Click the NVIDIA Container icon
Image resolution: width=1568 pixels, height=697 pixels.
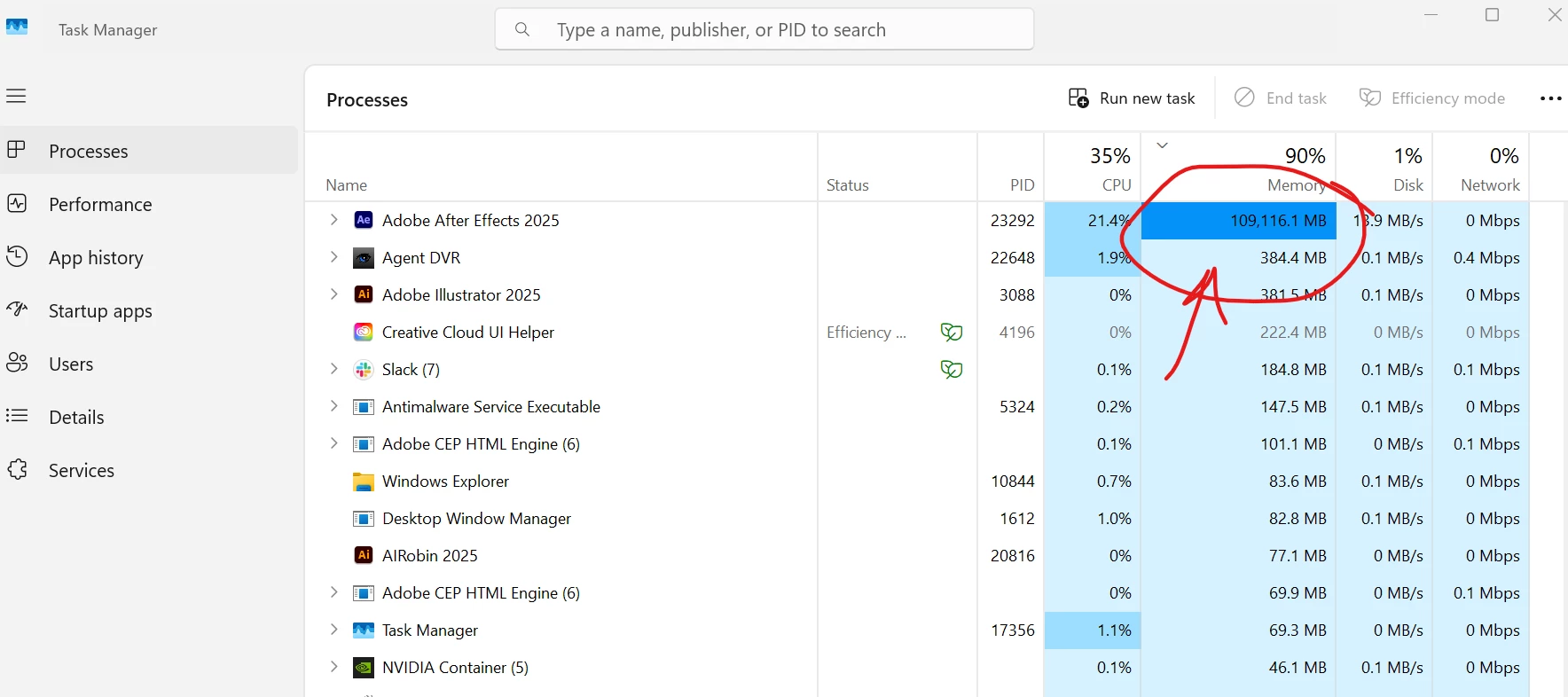point(364,668)
